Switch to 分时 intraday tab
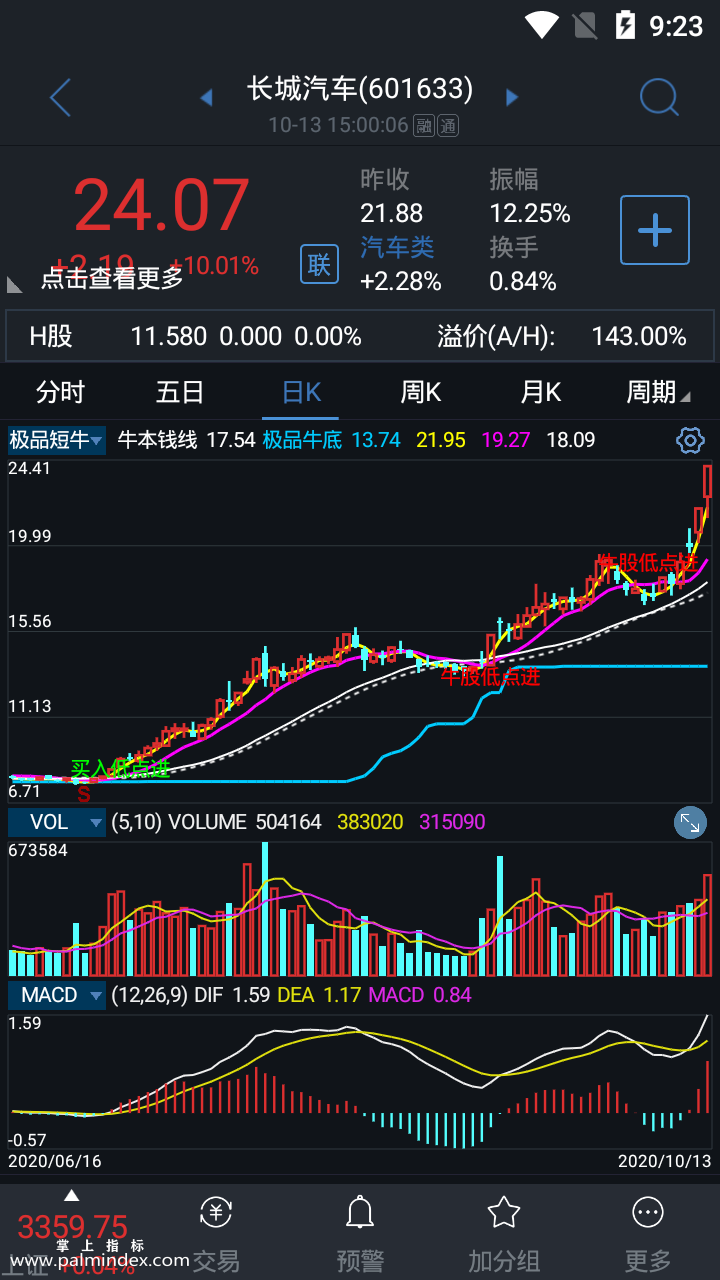Image resolution: width=720 pixels, height=1280 pixels. point(60,392)
